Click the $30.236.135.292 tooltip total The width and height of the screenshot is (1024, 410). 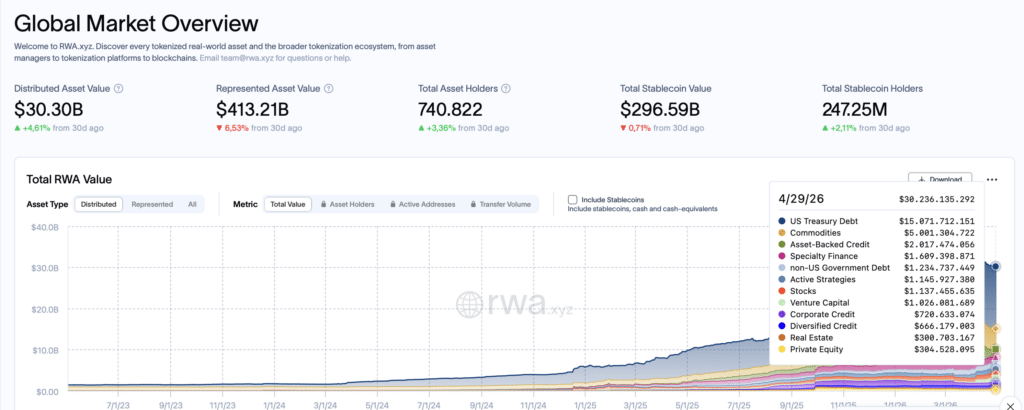936,198
